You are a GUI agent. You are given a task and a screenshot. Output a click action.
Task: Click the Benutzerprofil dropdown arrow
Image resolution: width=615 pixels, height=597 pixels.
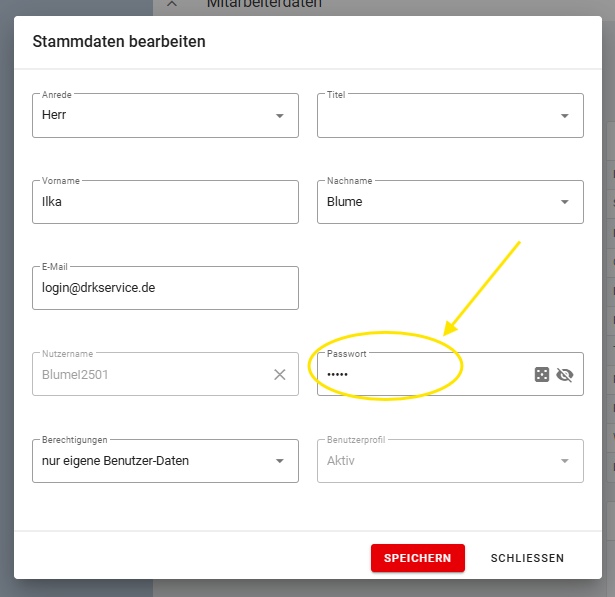pos(565,461)
